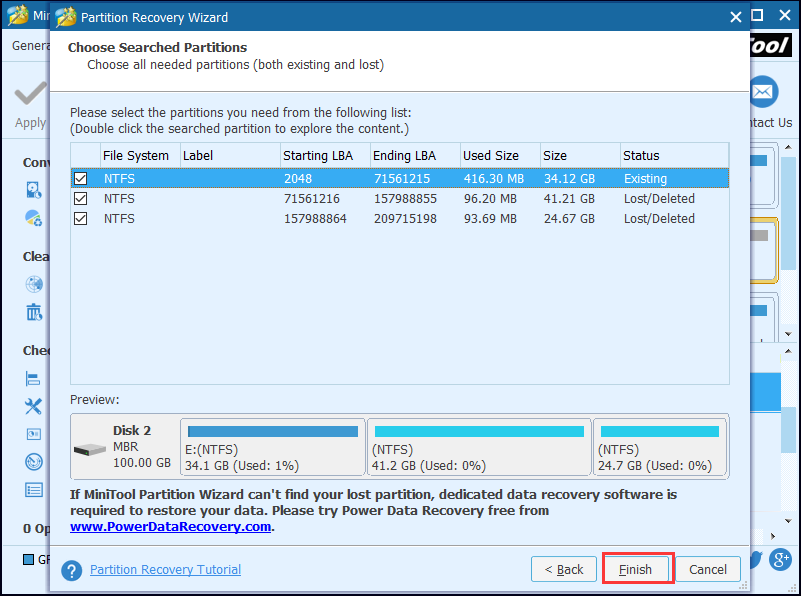Image resolution: width=801 pixels, height=596 pixels.
Task: Click the trash bin icon in sidebar
Action: tap(34, 312)
